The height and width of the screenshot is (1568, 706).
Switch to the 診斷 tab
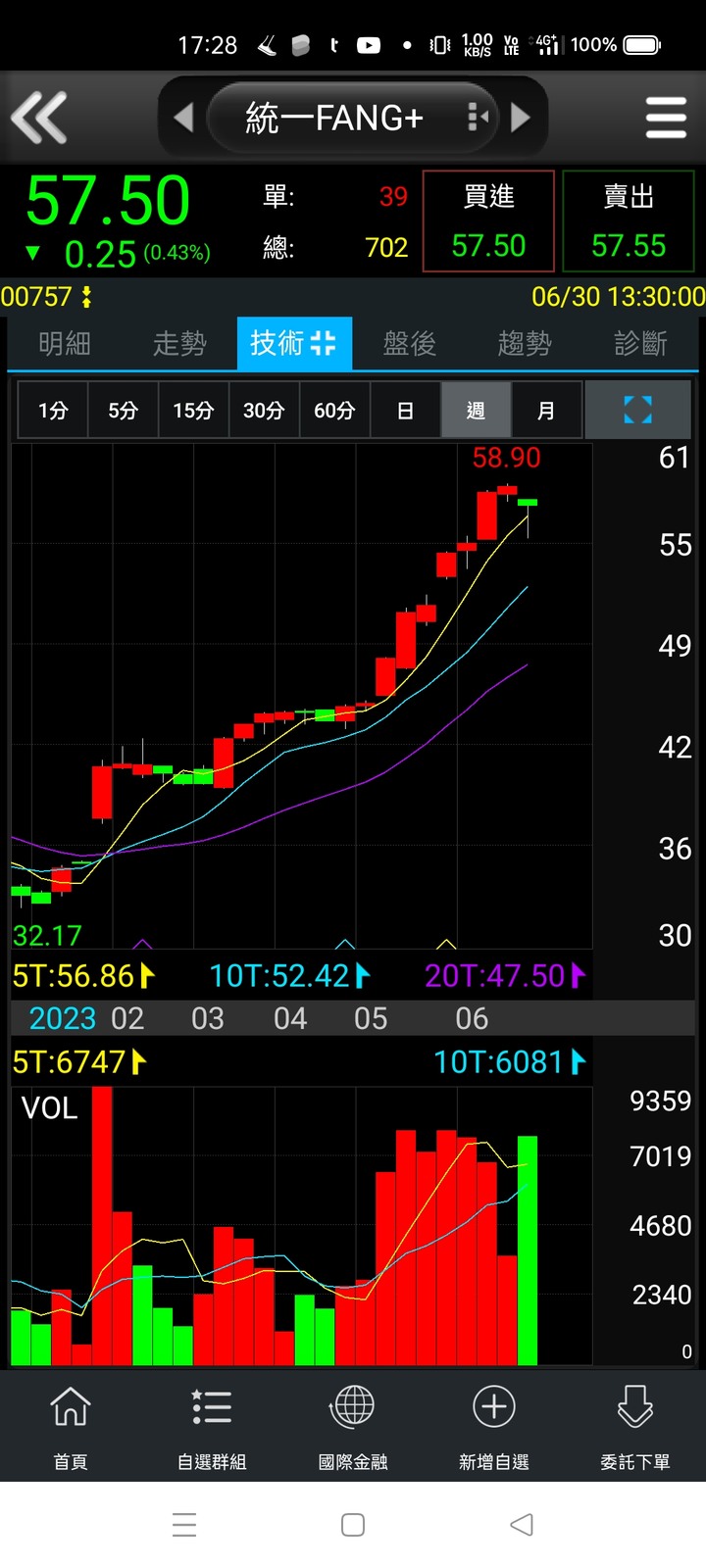pyautogui.click(x=640, y=343)
